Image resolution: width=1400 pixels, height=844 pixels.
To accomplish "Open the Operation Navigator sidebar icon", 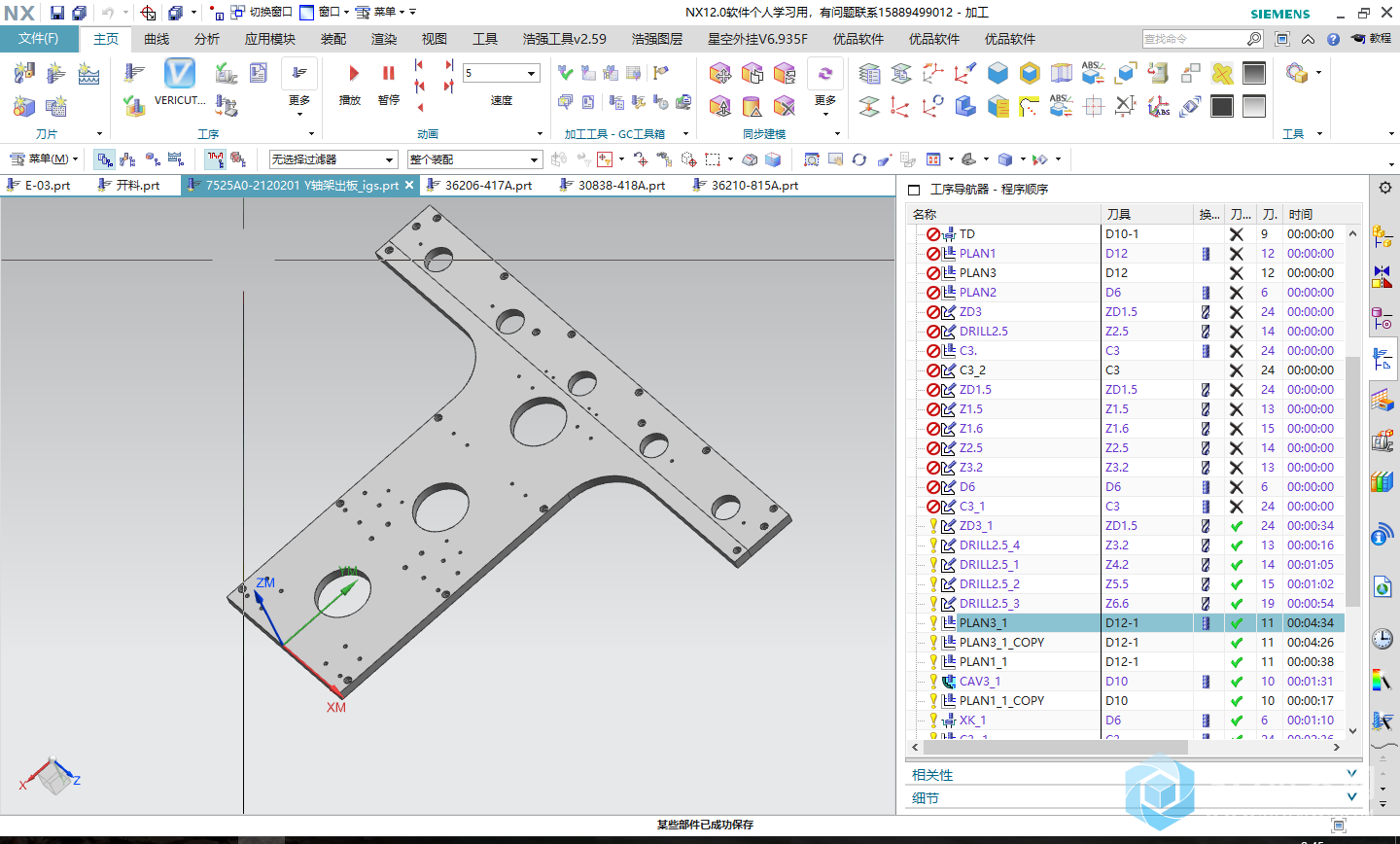I will point(1382,358).
